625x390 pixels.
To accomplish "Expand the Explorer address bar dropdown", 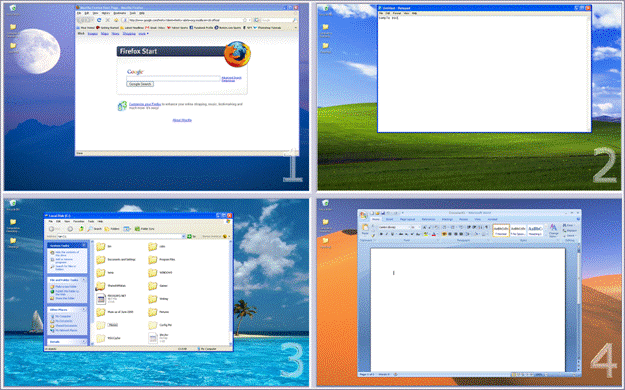I will tap(183, 236).
